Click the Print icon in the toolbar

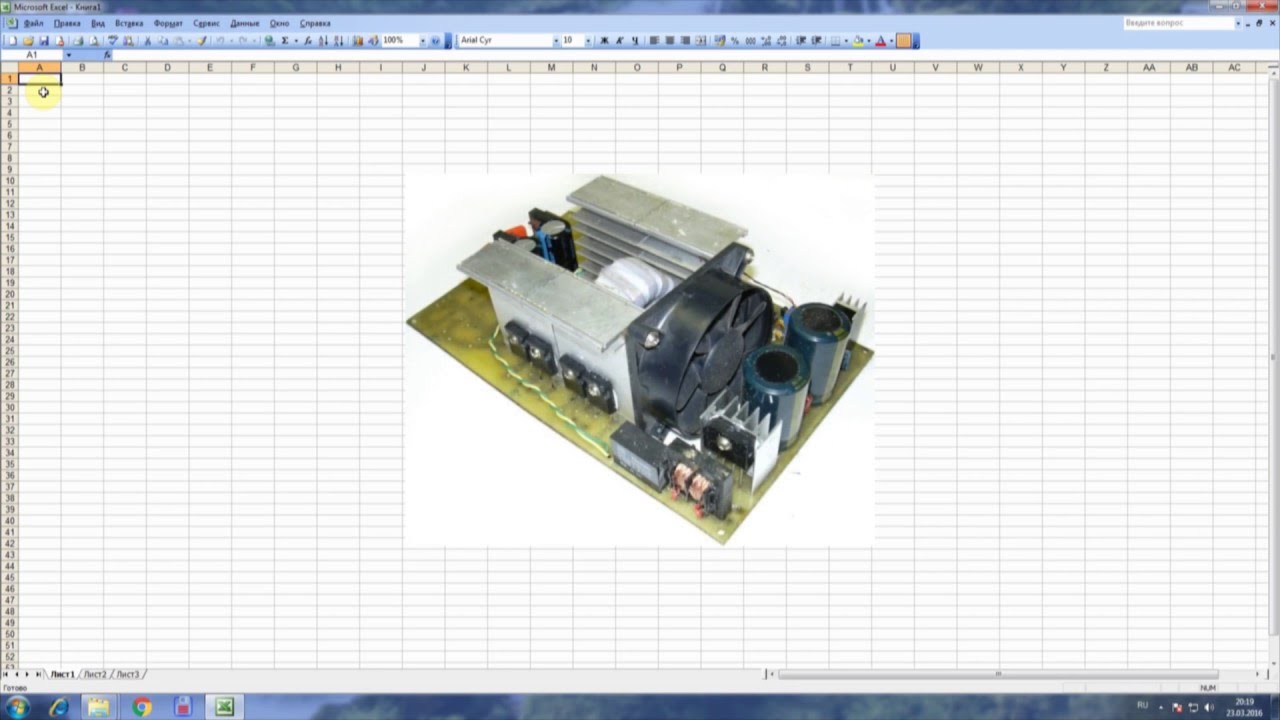pos(76,41)
